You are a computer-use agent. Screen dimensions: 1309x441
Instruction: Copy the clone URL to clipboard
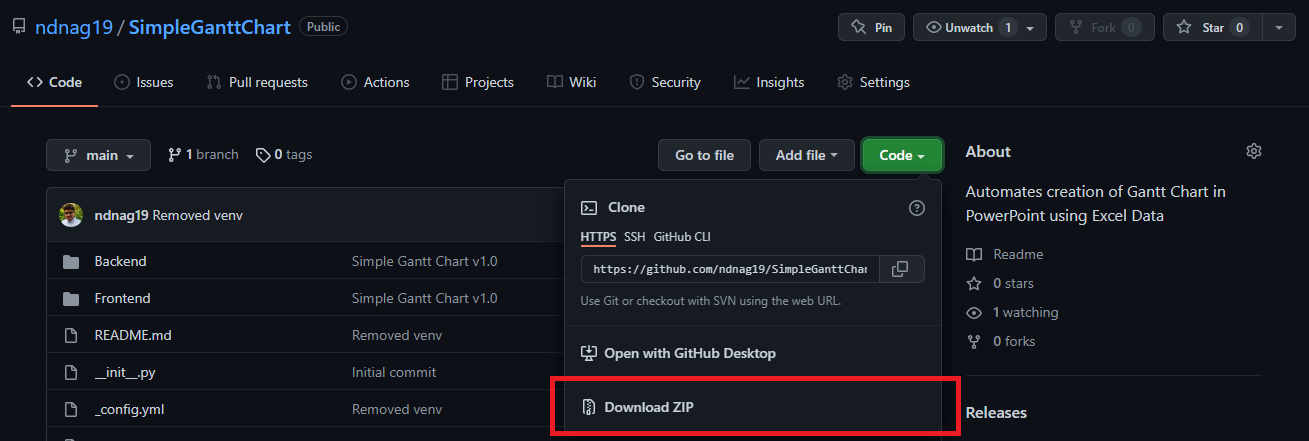[902, 269]
